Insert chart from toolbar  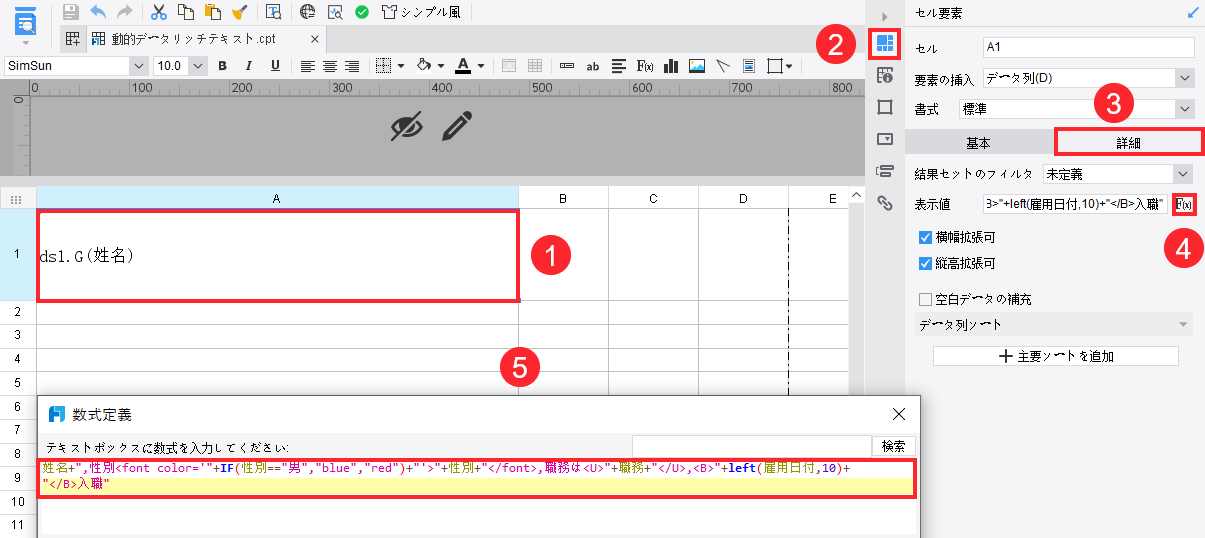coord(671,66)
